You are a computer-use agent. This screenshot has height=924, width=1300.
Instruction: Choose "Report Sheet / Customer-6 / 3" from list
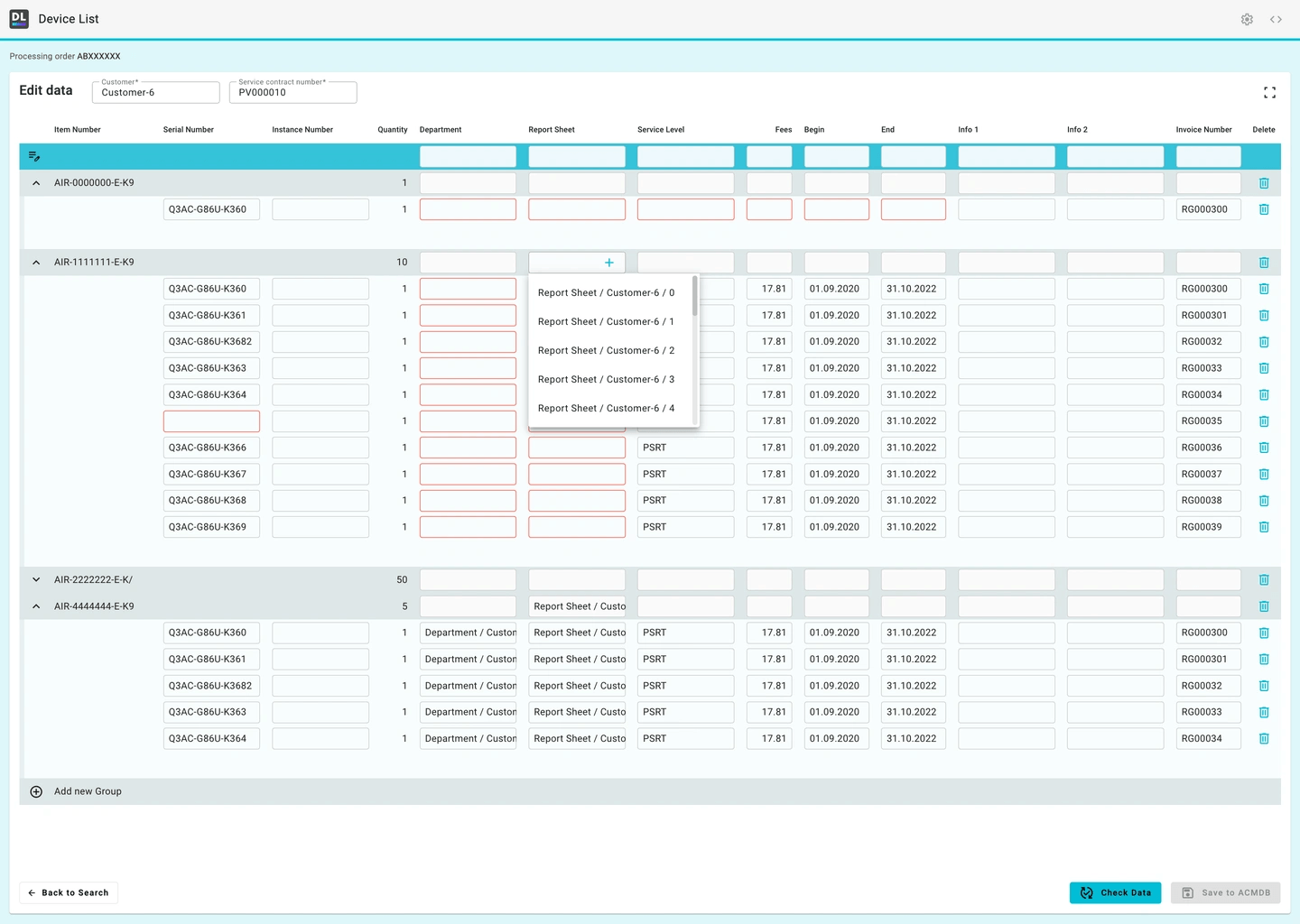[606, 380]
